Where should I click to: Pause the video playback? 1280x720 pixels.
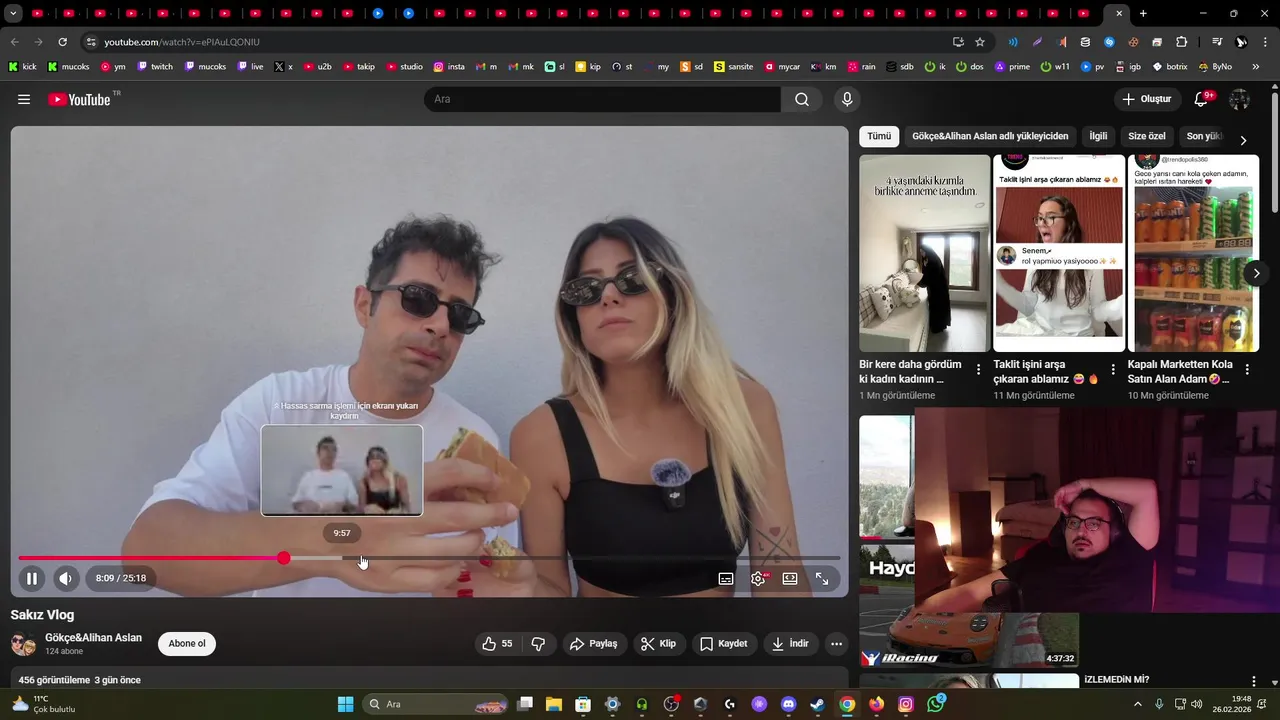pyautogui.click(x=32, y=578)
